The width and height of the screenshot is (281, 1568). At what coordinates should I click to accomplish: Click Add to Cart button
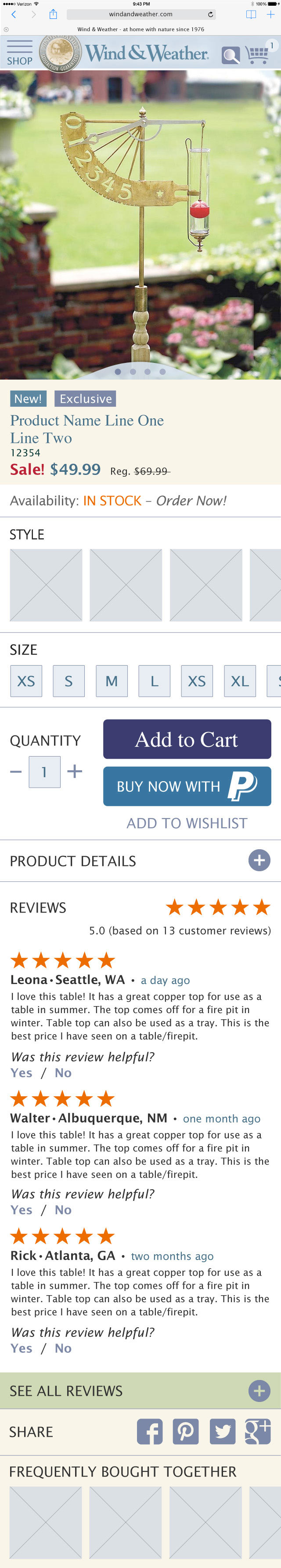(187, 739)
